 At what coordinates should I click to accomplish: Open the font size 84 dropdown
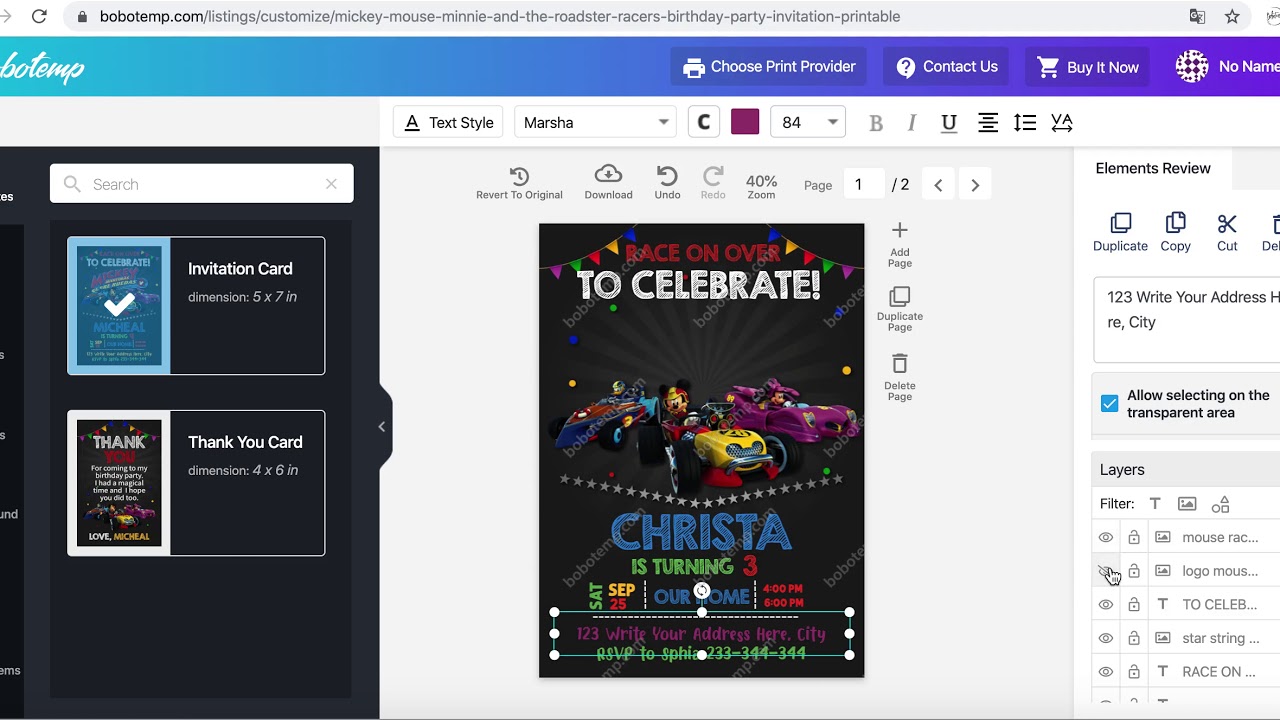click(x=809, y=122)
